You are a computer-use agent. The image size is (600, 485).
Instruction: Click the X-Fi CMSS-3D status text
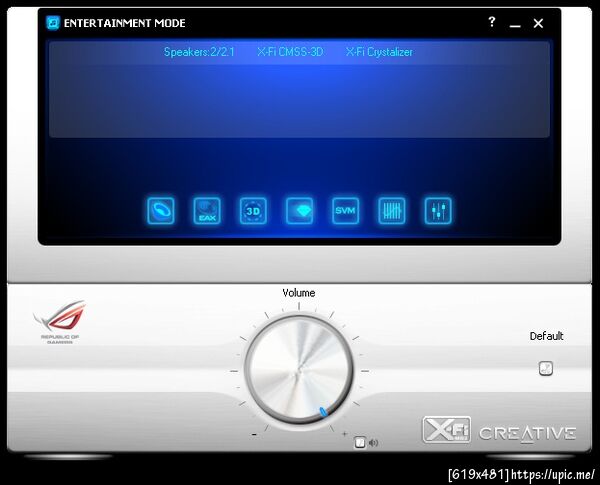pos(290,52)
